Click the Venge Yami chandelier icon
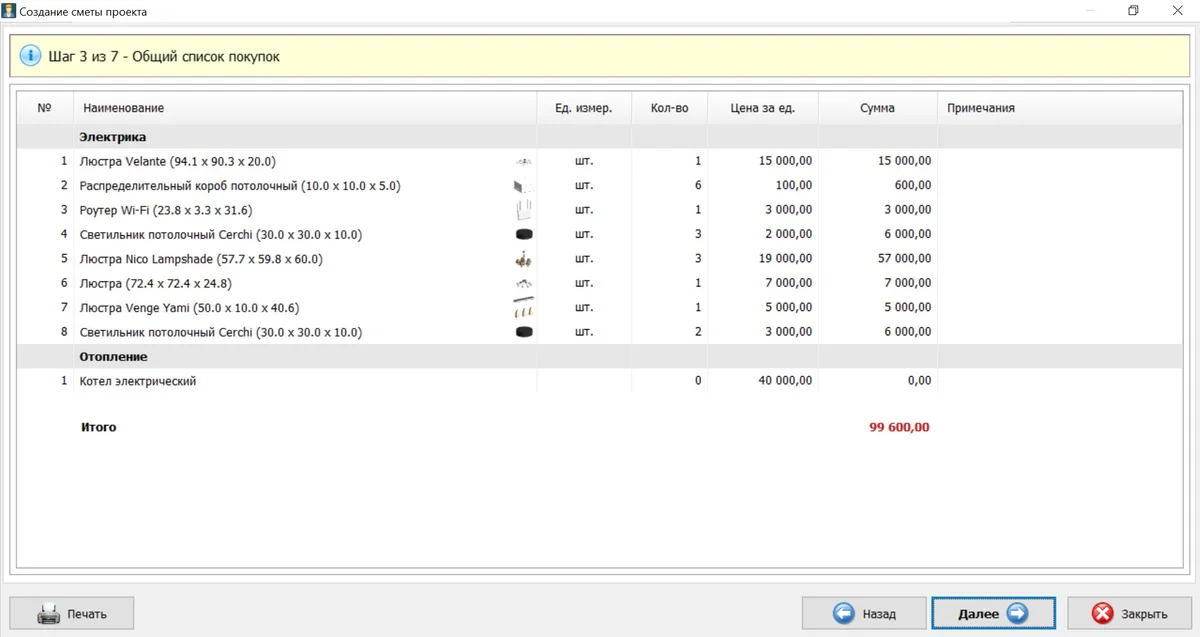1200x637 pixels. (x=523, y=308)
